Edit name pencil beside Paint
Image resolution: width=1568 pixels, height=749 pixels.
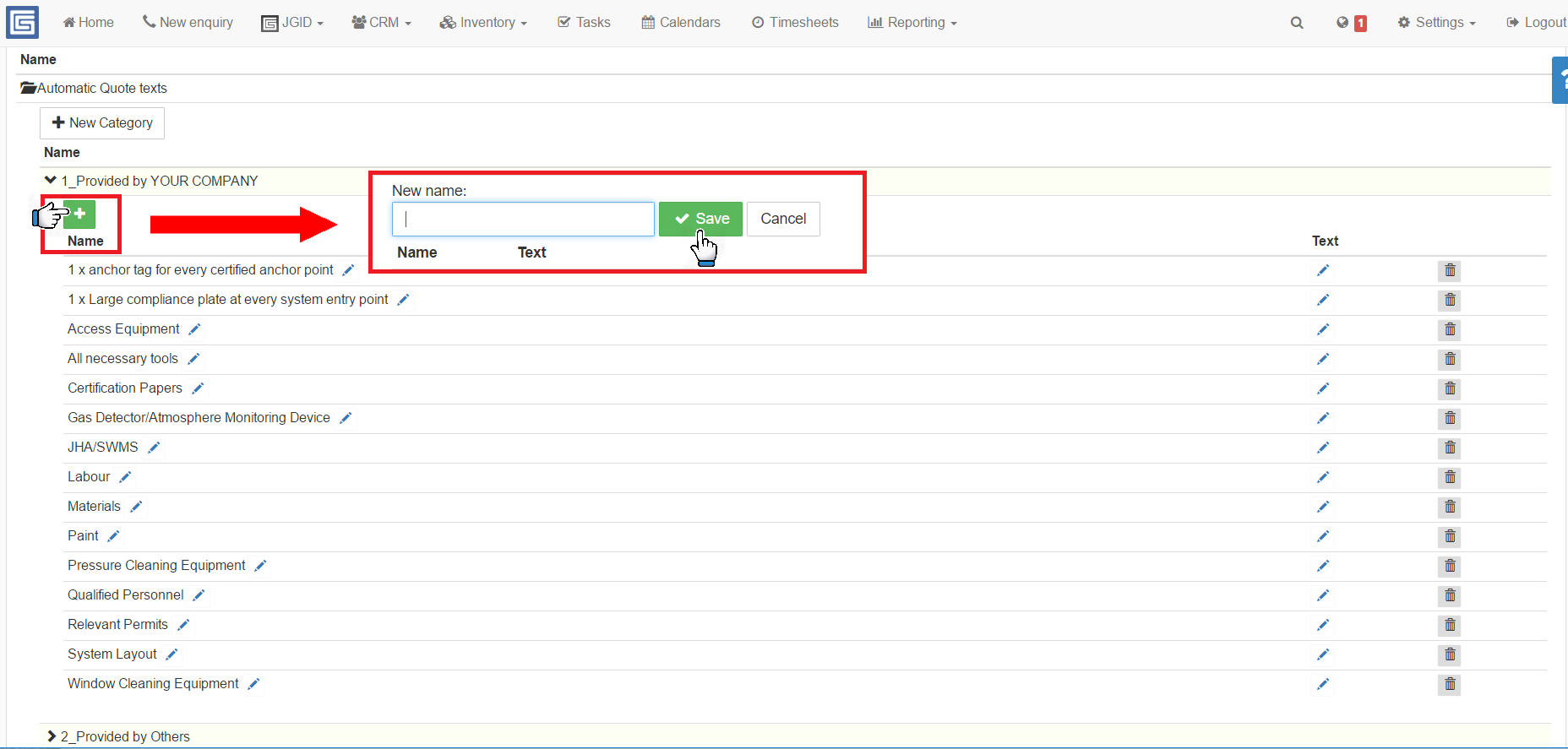tap(113, 536)
